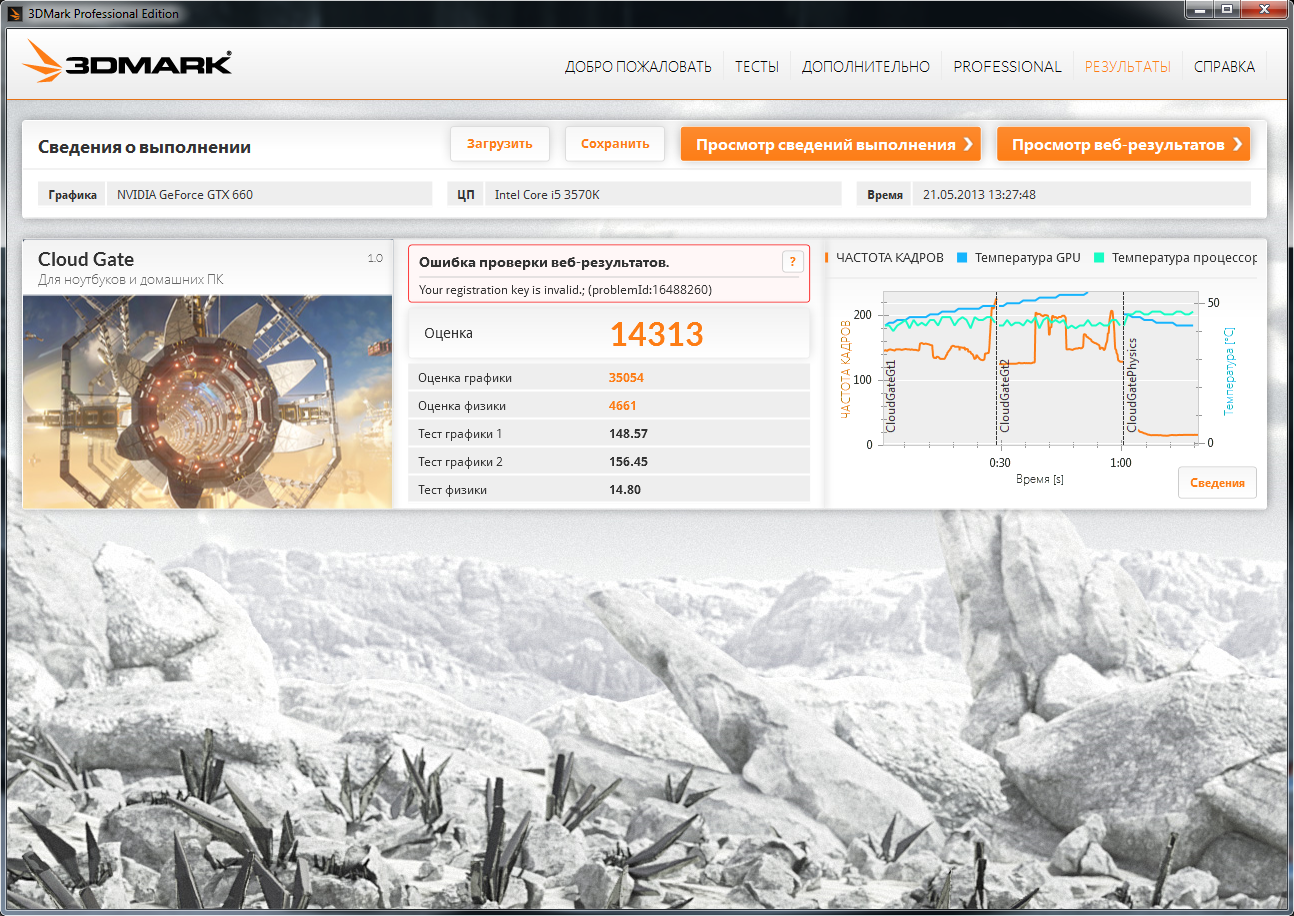
Task: Click the 3DMark logo in the header
Action: pos(127,64)
